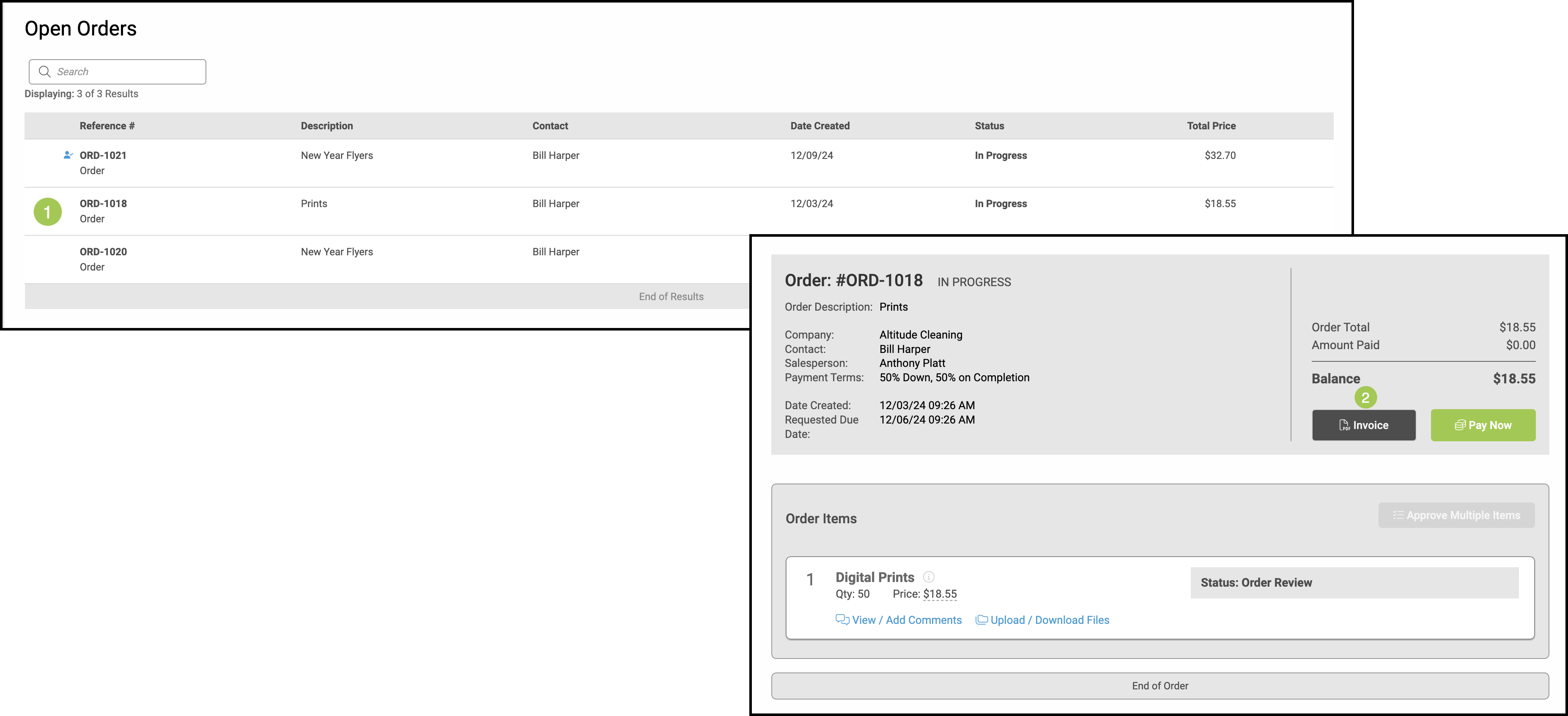1568x716 pixels.
Task: Open View / Add Comments link
Action: point(906,620)
